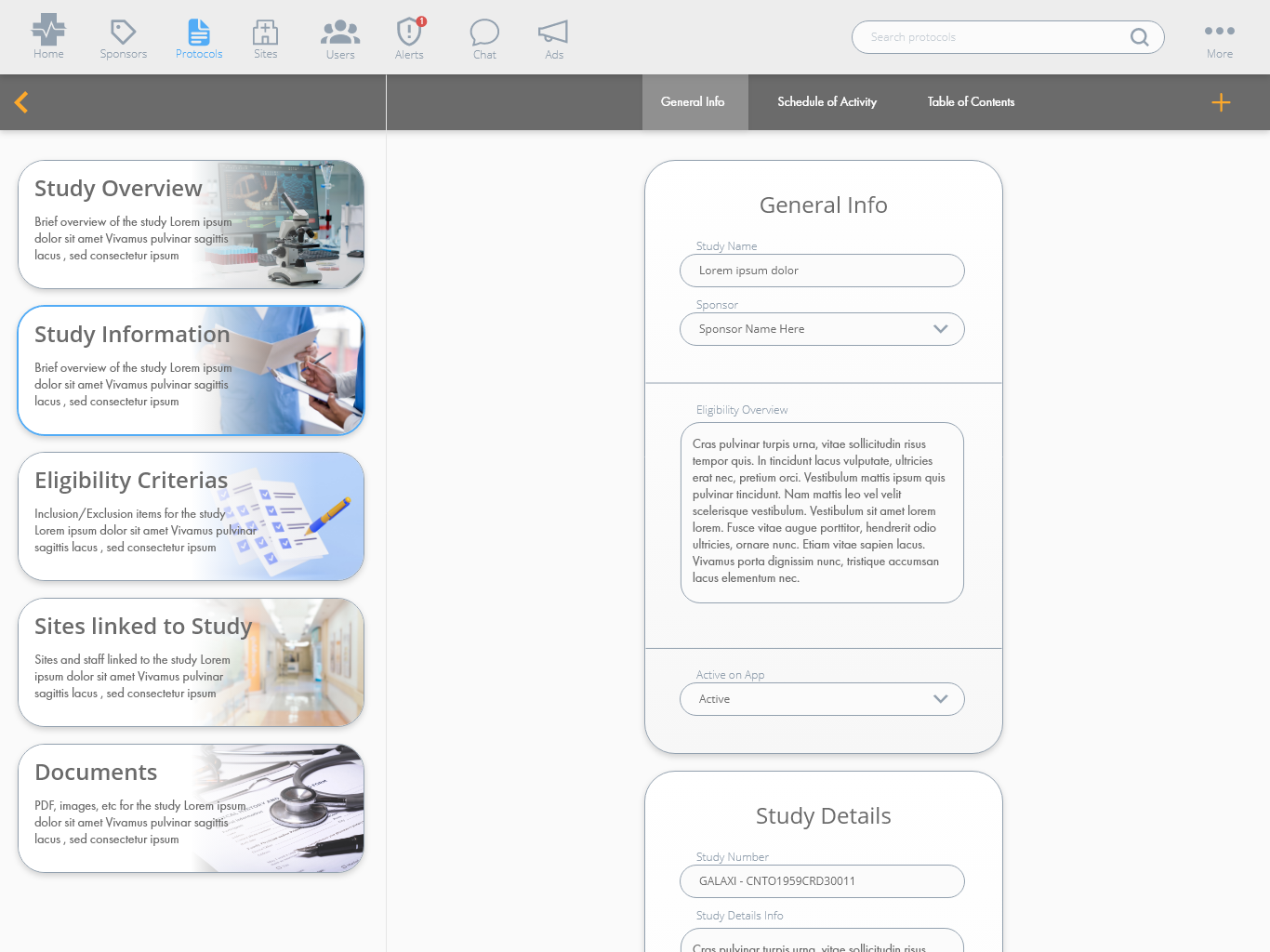Open the Chat bubble icon
The height and width of the screenshot is (952, 1270).
pyautogui.click(x=484, y=33)
